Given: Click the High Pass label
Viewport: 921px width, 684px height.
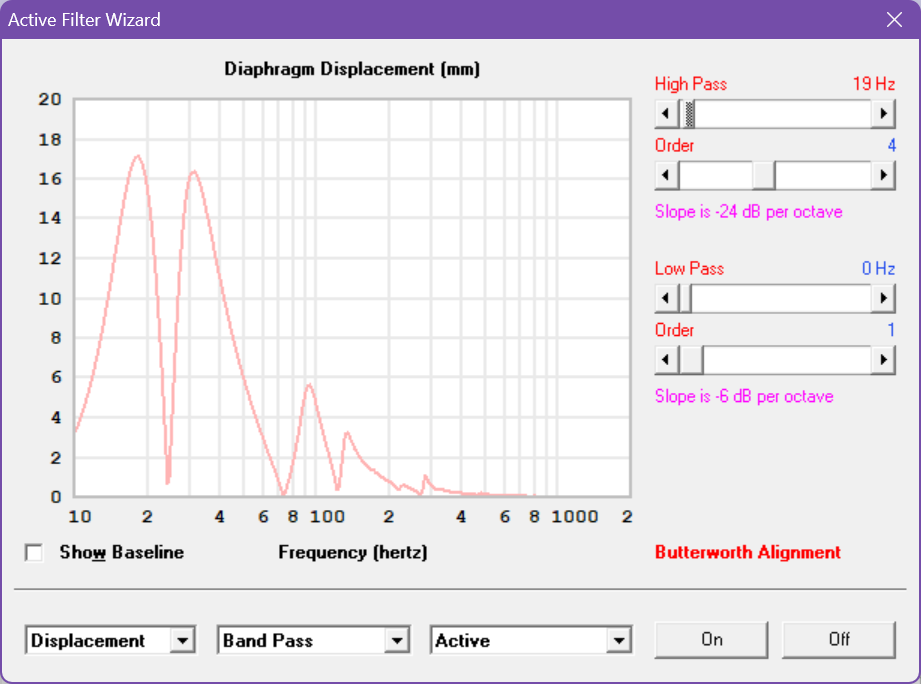Looking at the screenshot, I should click(x=691, y=84).
